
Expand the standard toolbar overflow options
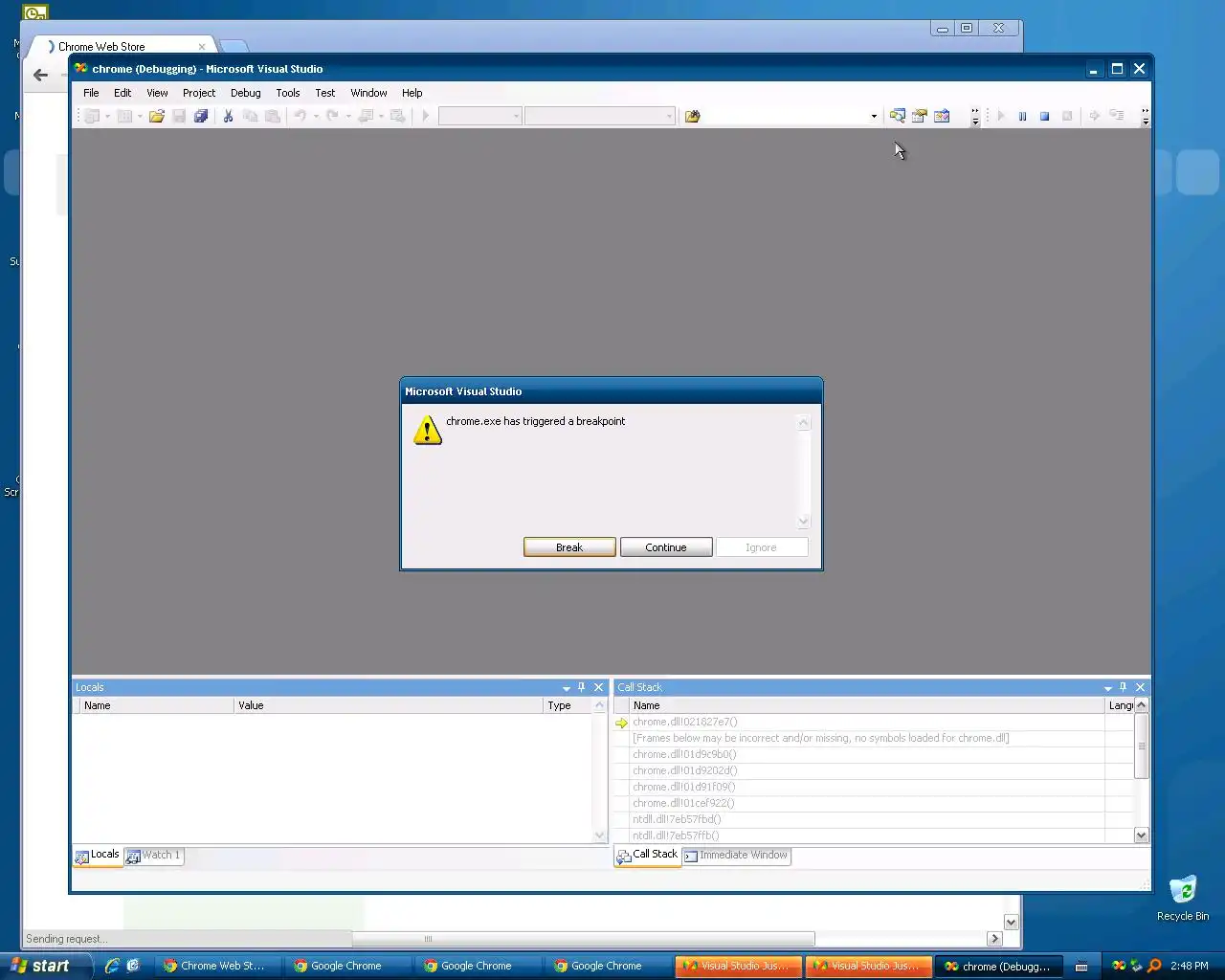975,117
